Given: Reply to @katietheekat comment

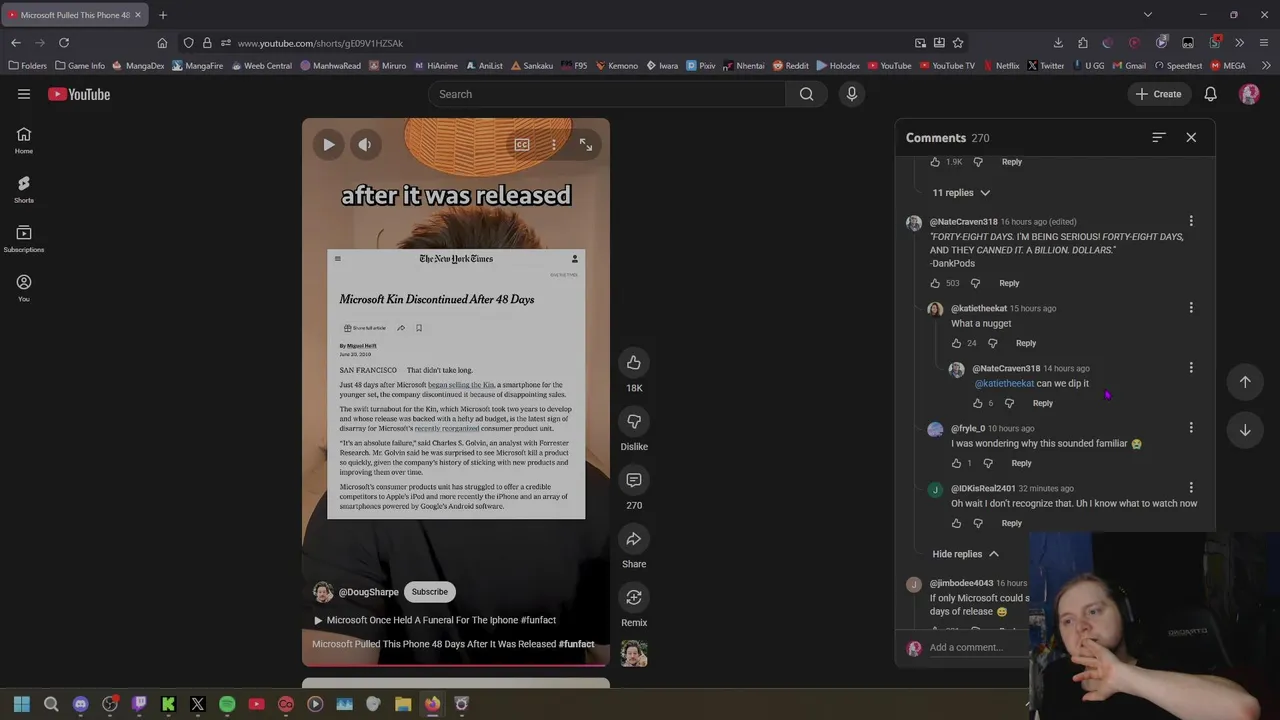Looking at the screenshot, I should [1026, 343].
